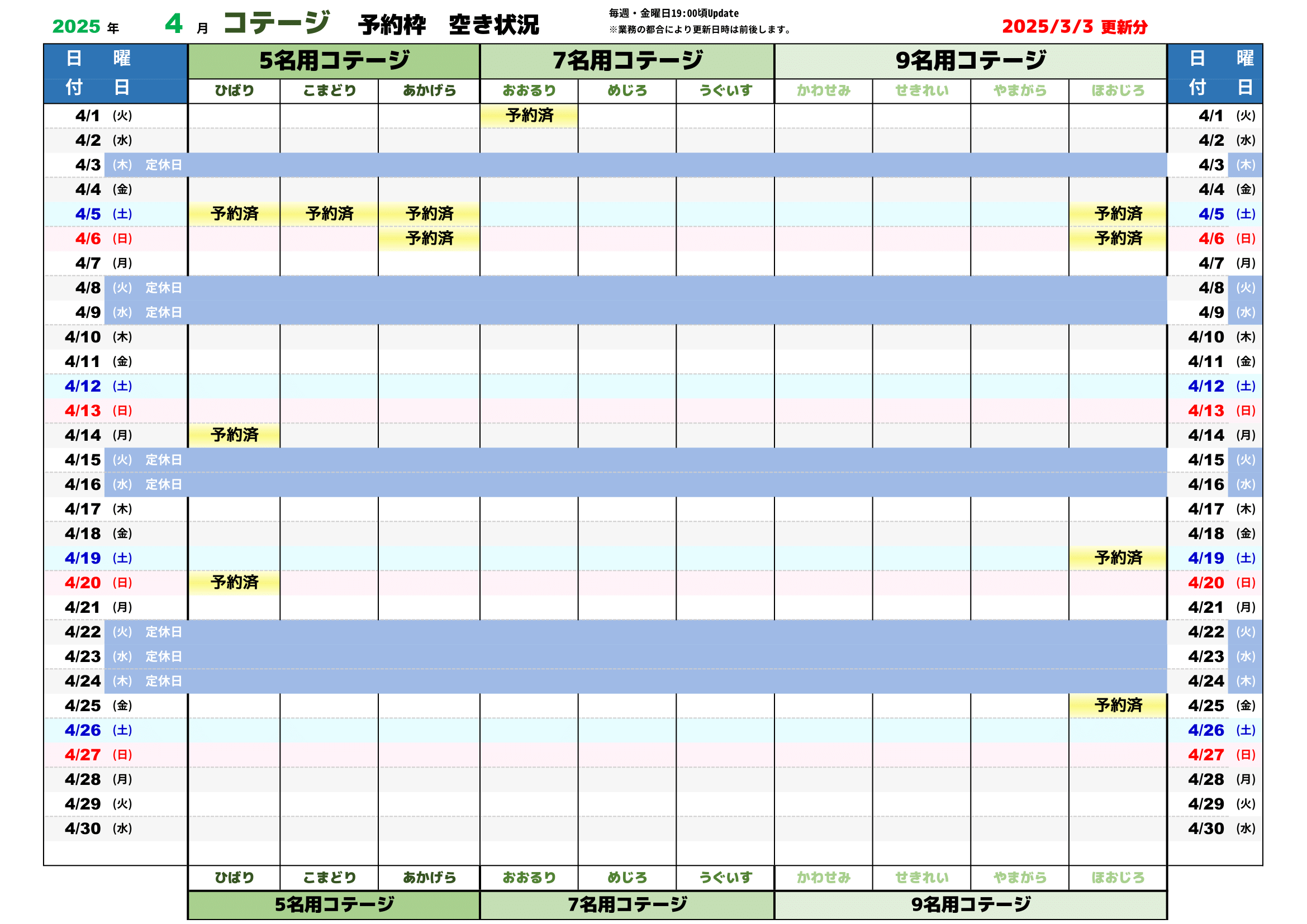Click the 予約済 cell for あかげら on 4/5

(x=429, y=214)
